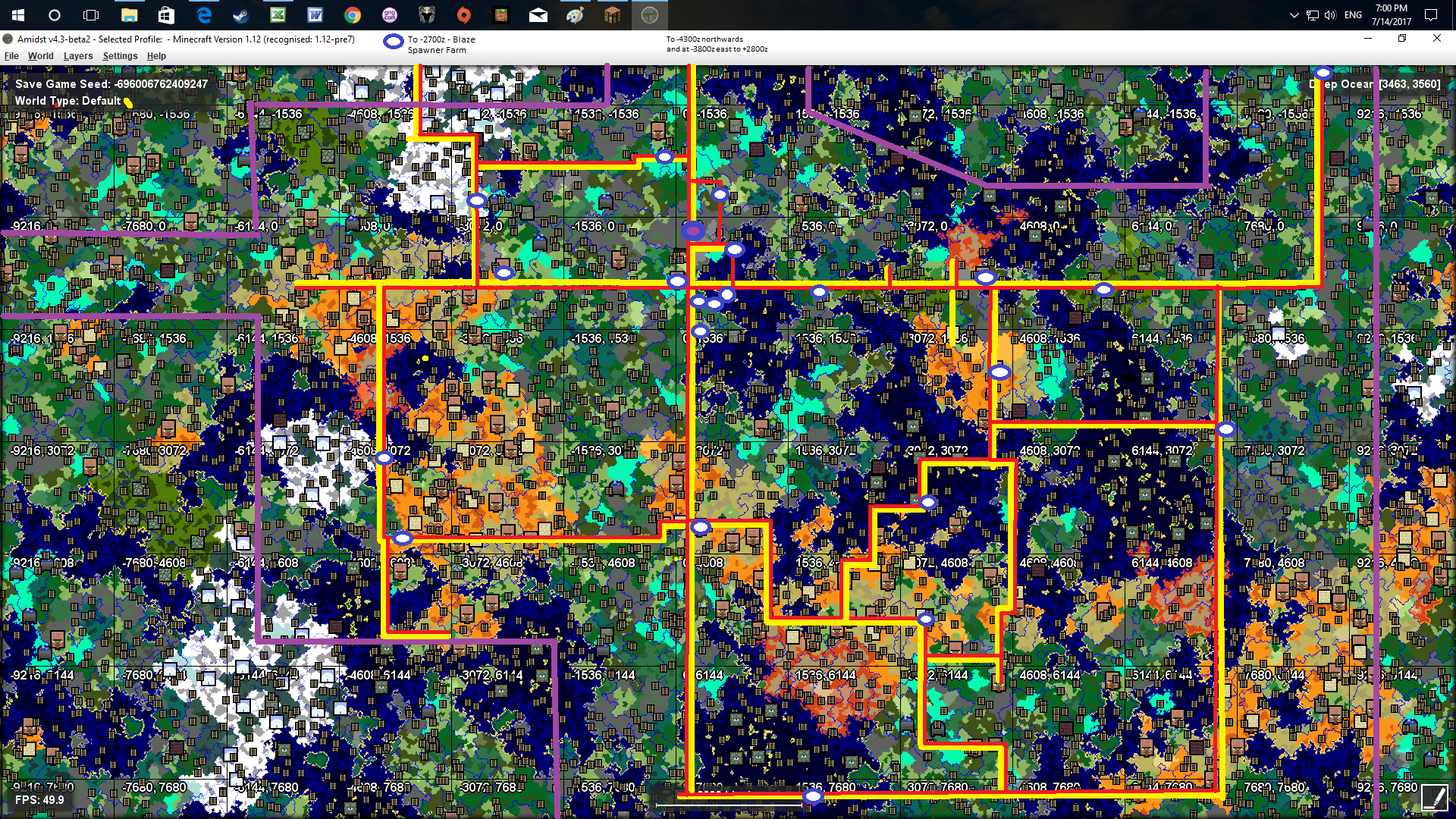Open Google Chrome from the taskbar
Image resolution: width=1456 pixels, height=819 pixels.
(x=353, y=15)
